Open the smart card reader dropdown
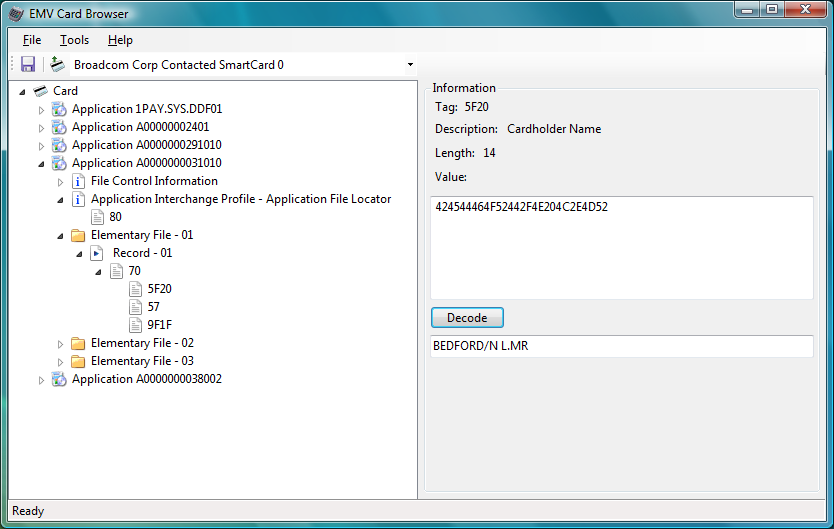 click(x=410, y=65)
